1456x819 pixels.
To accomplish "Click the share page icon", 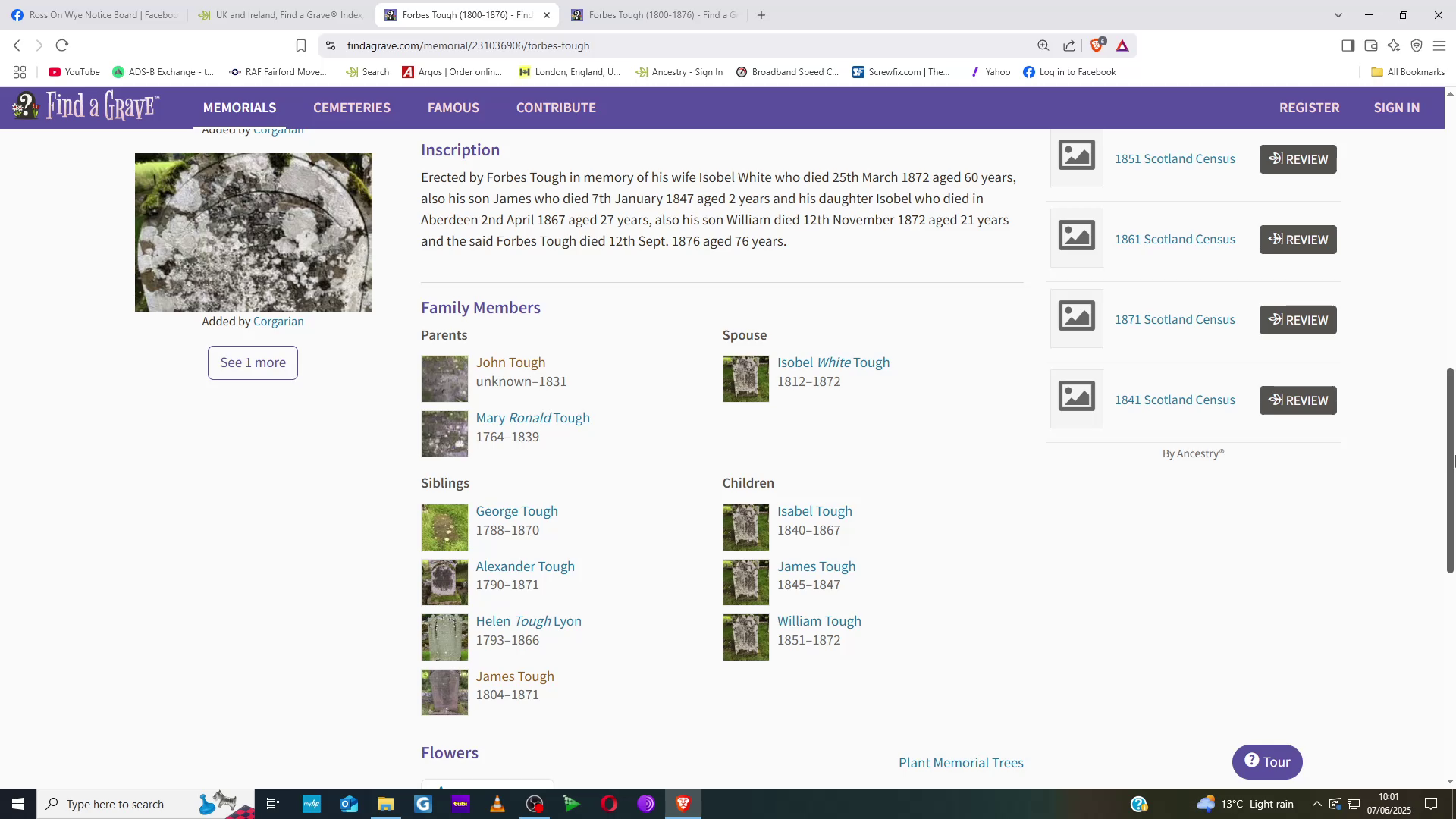I will tap(1069, 45).
